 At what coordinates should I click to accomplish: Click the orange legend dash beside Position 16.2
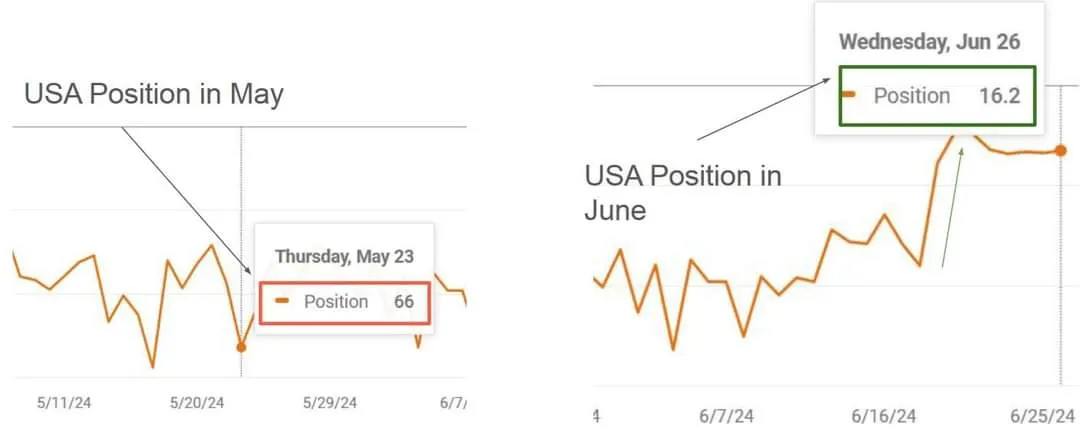point(850,96)
